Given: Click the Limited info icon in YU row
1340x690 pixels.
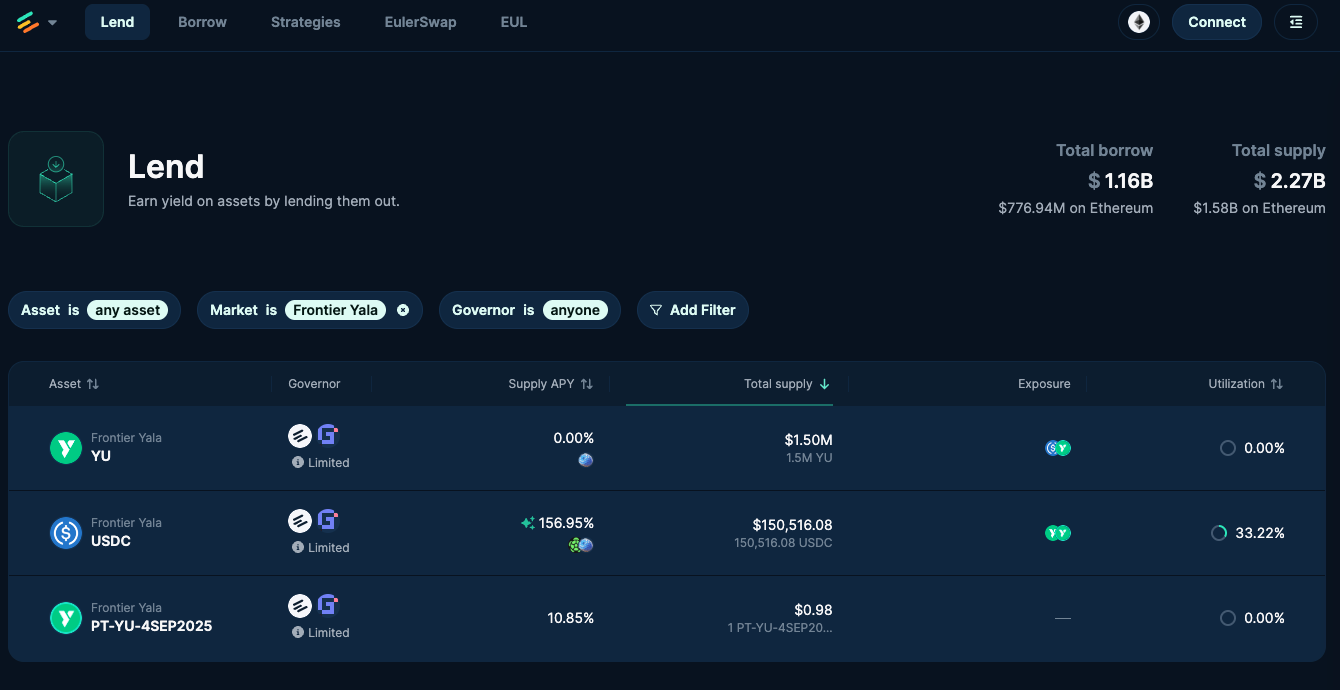Looking at the screenshot, I should tap(298, 463).
